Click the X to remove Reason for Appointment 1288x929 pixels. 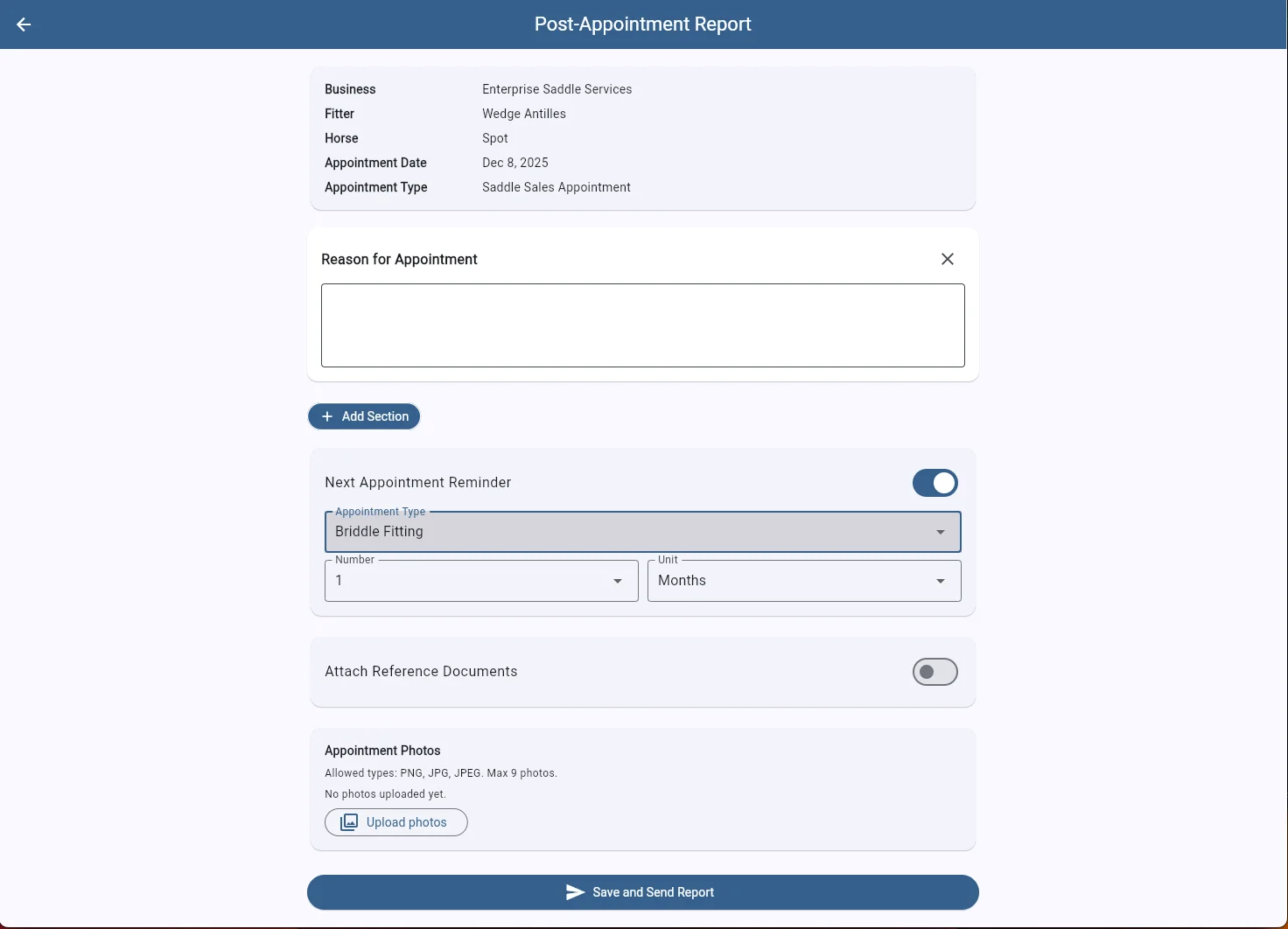point(948,259)
